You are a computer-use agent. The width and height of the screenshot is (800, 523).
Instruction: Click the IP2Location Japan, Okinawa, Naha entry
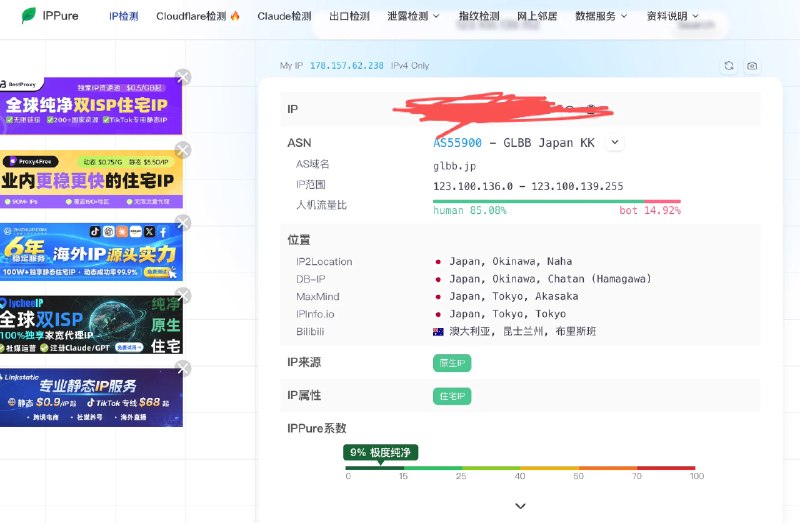[x=510, y=261]
